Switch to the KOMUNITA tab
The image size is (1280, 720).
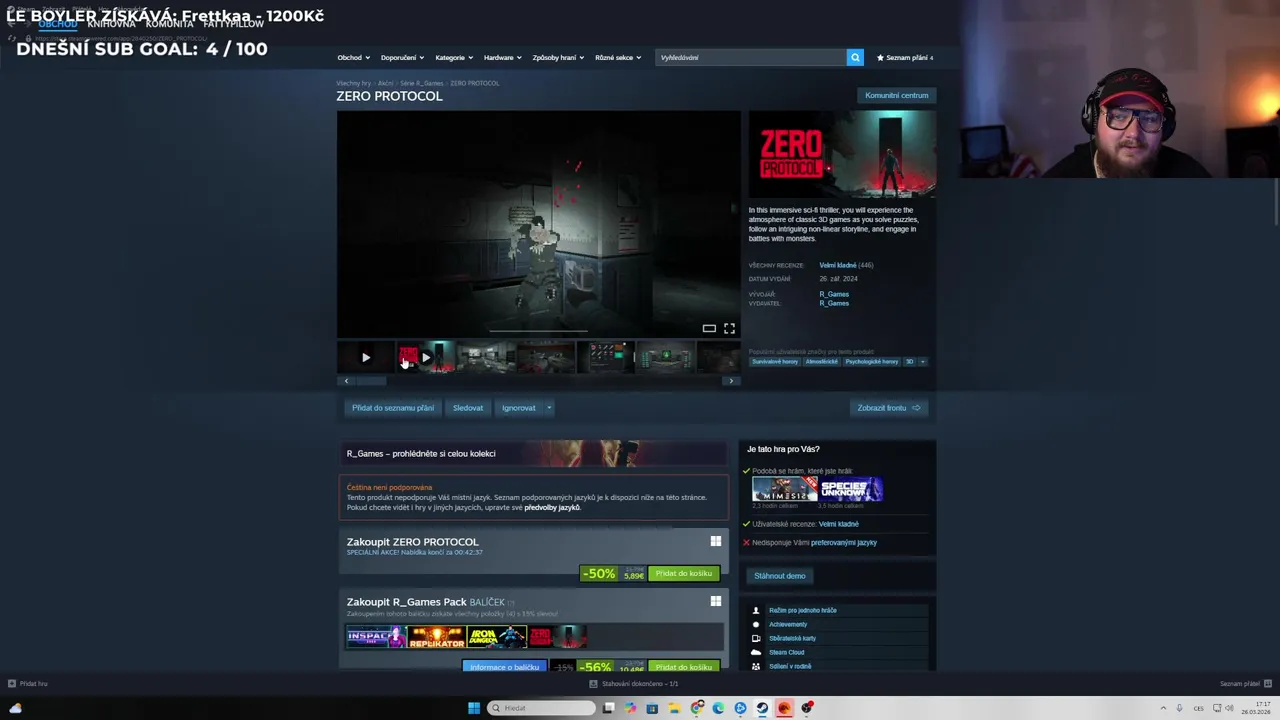pos(169,24)
